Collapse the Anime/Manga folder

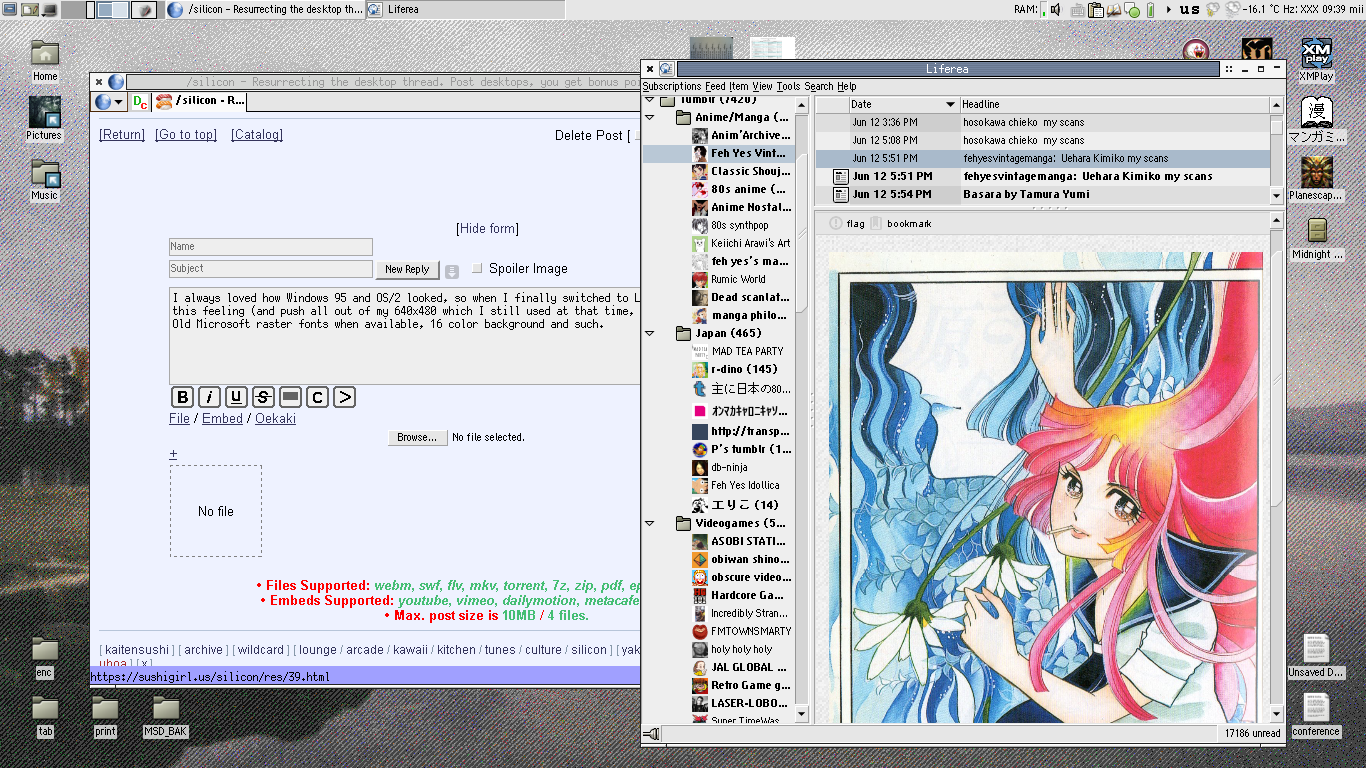point(650,118)
